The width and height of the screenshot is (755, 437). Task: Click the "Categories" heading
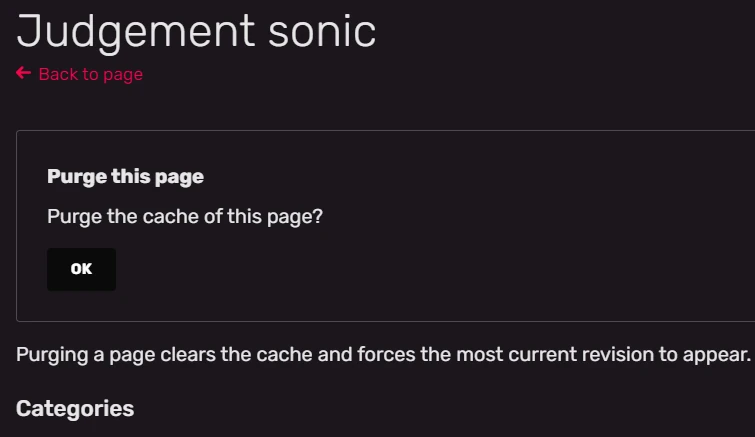75,408
